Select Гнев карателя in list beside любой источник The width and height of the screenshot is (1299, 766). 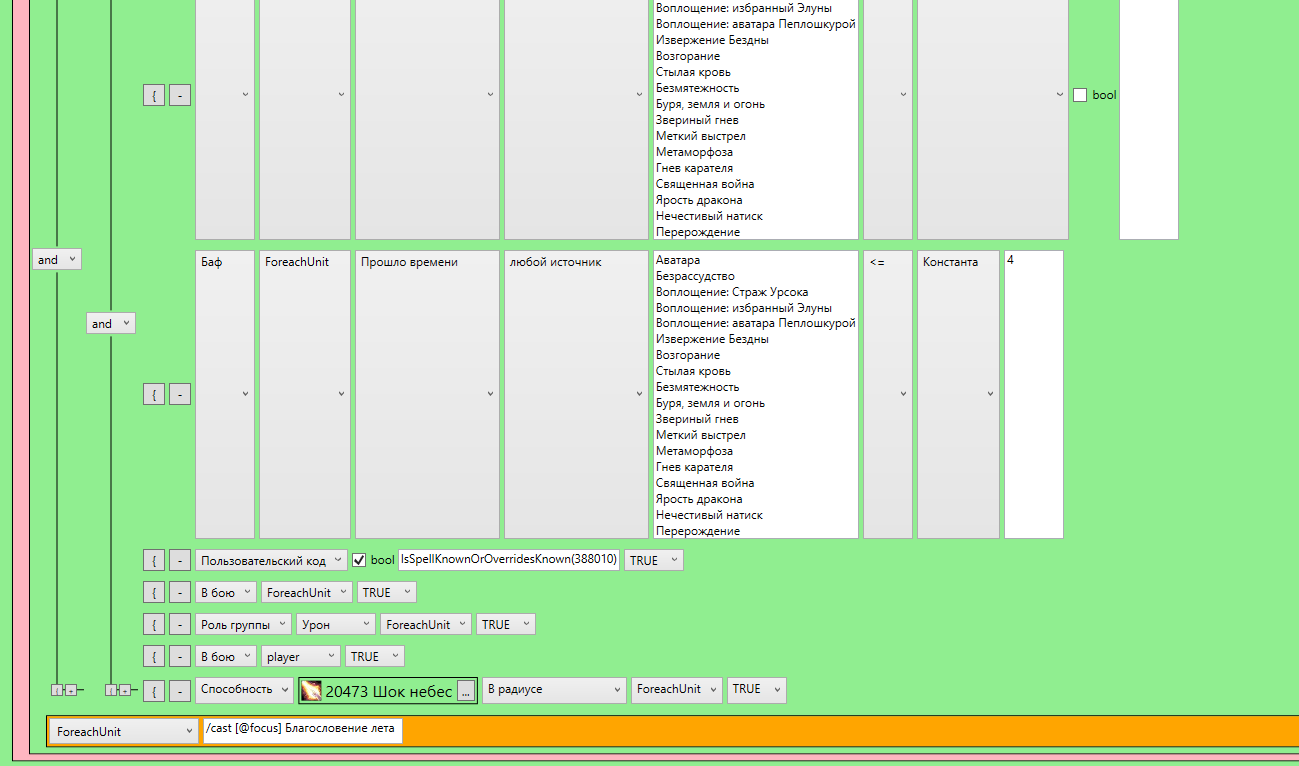pos(694,467)
